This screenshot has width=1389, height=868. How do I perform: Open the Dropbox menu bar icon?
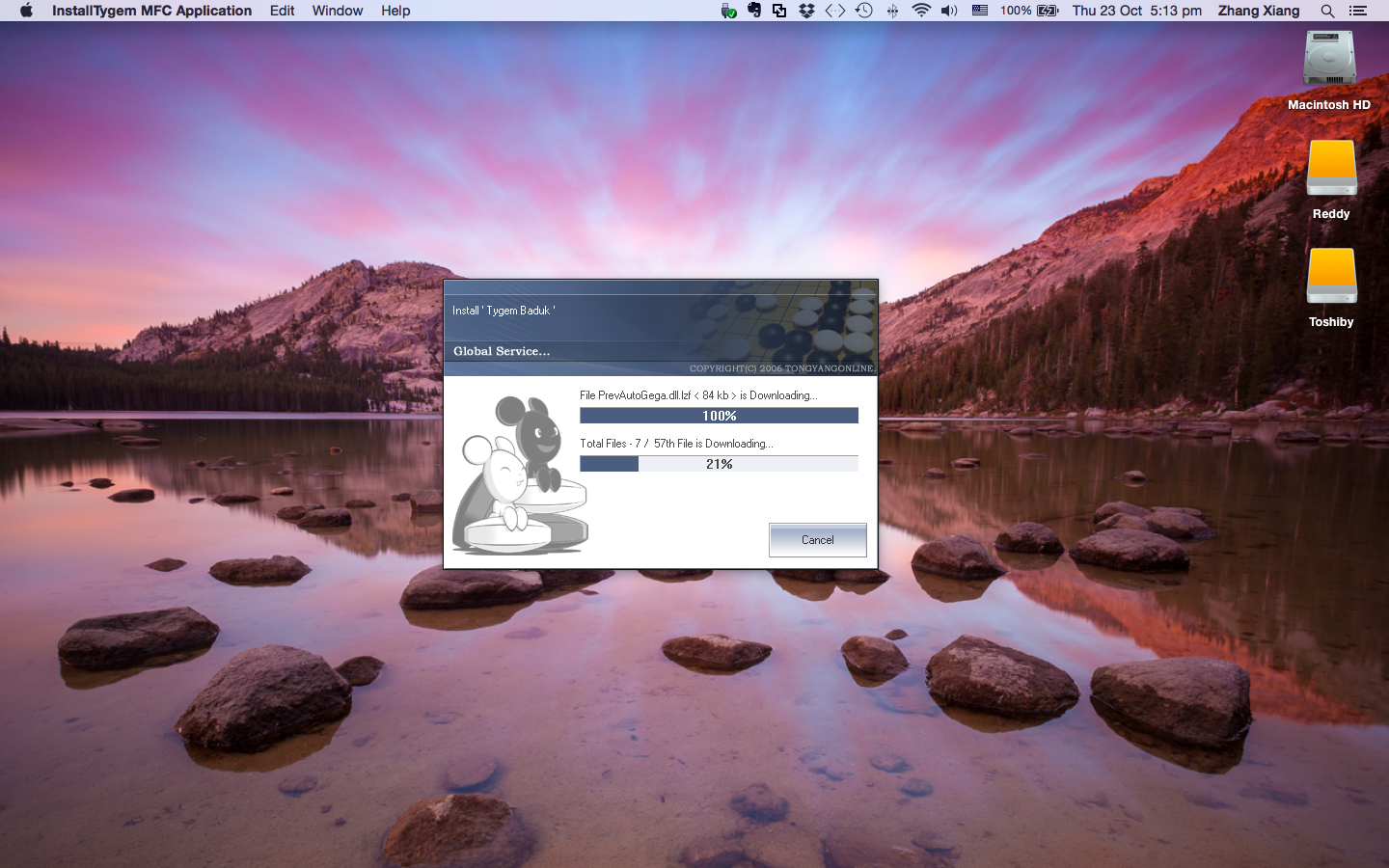pos(806,11)
